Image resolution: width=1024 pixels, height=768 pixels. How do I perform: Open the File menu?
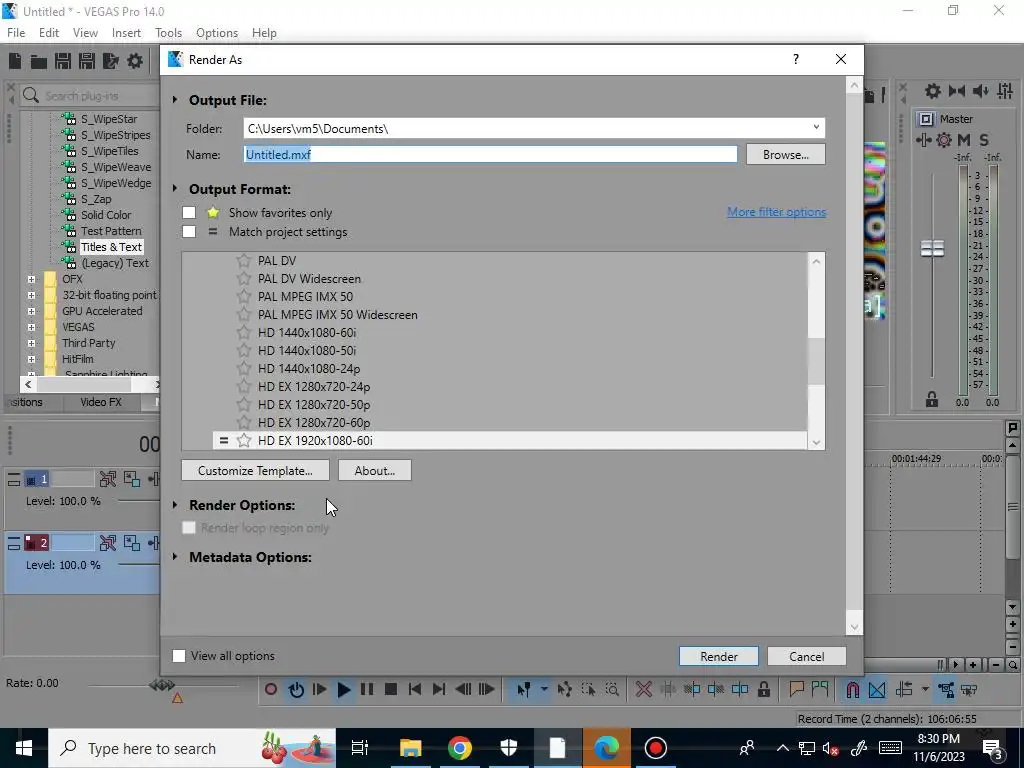point(16,33)
